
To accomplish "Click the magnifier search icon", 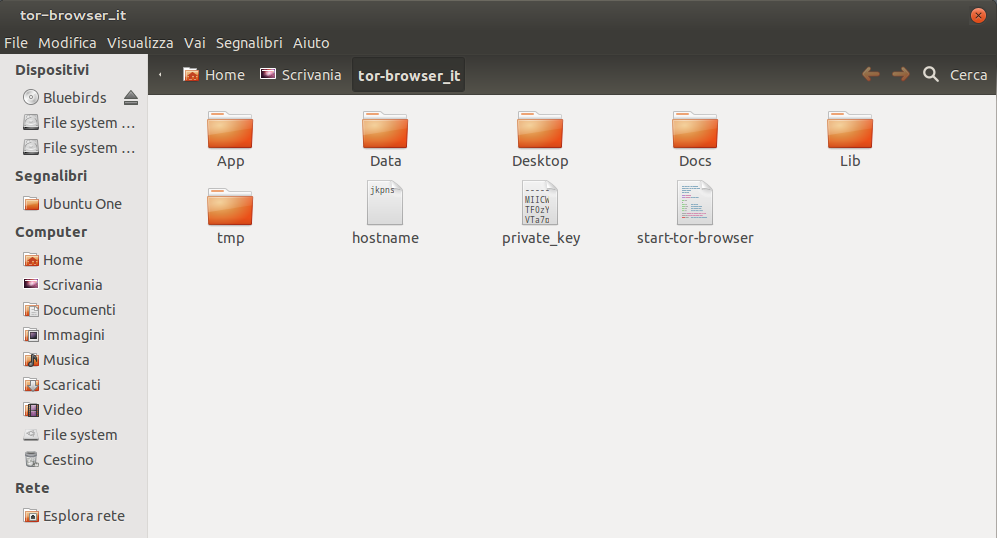I will pyautogui.click(x=931, y=74).
